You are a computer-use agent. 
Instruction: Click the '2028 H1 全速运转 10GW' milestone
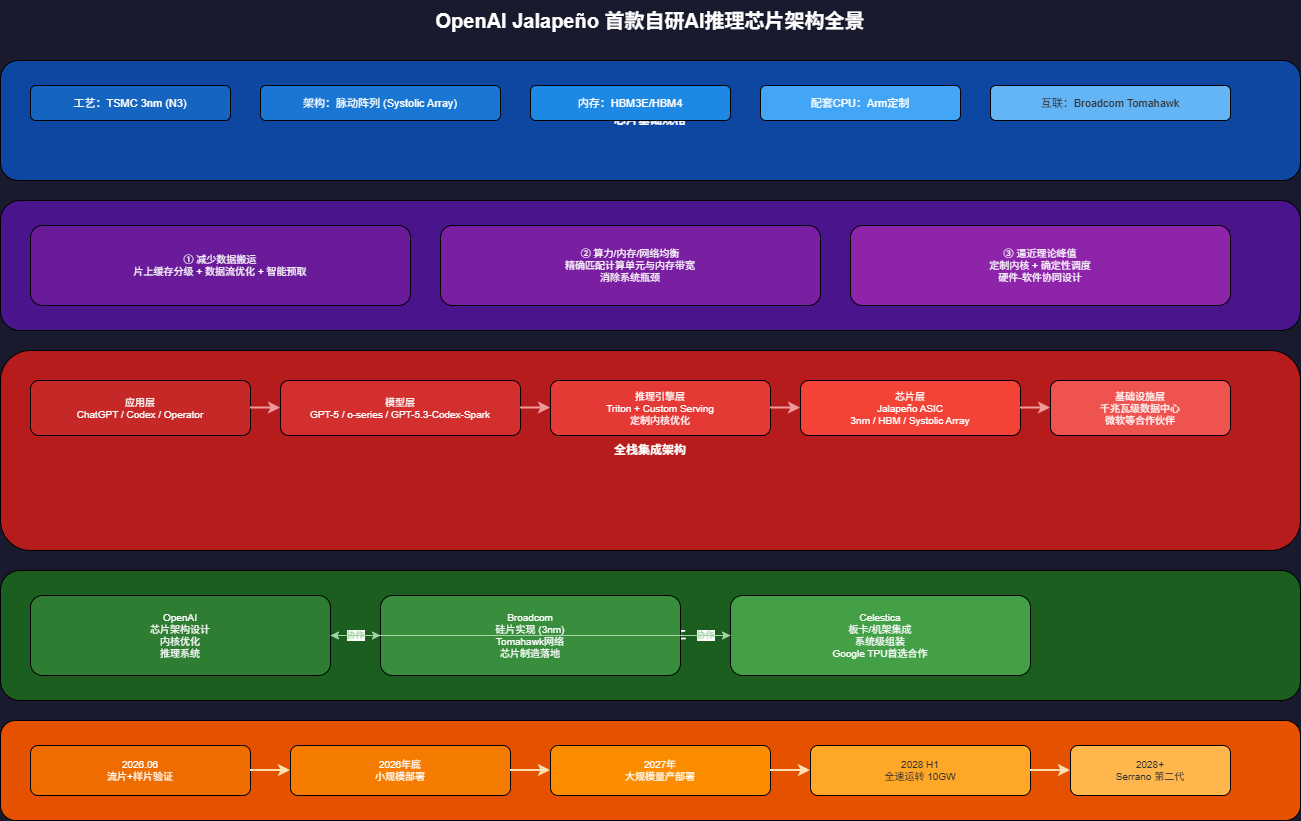pyautogui.click(x=920, y=770)
